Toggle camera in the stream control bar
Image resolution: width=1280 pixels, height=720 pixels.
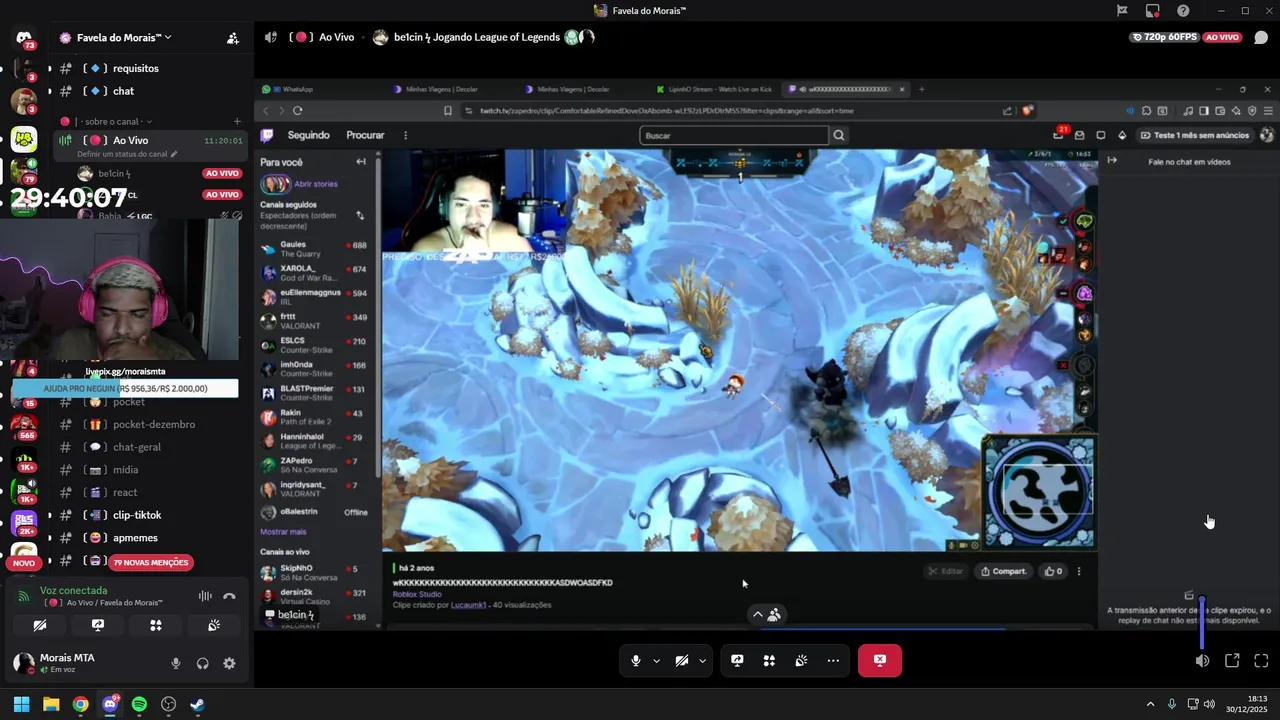pyautogui.click(x=681, y=660)
